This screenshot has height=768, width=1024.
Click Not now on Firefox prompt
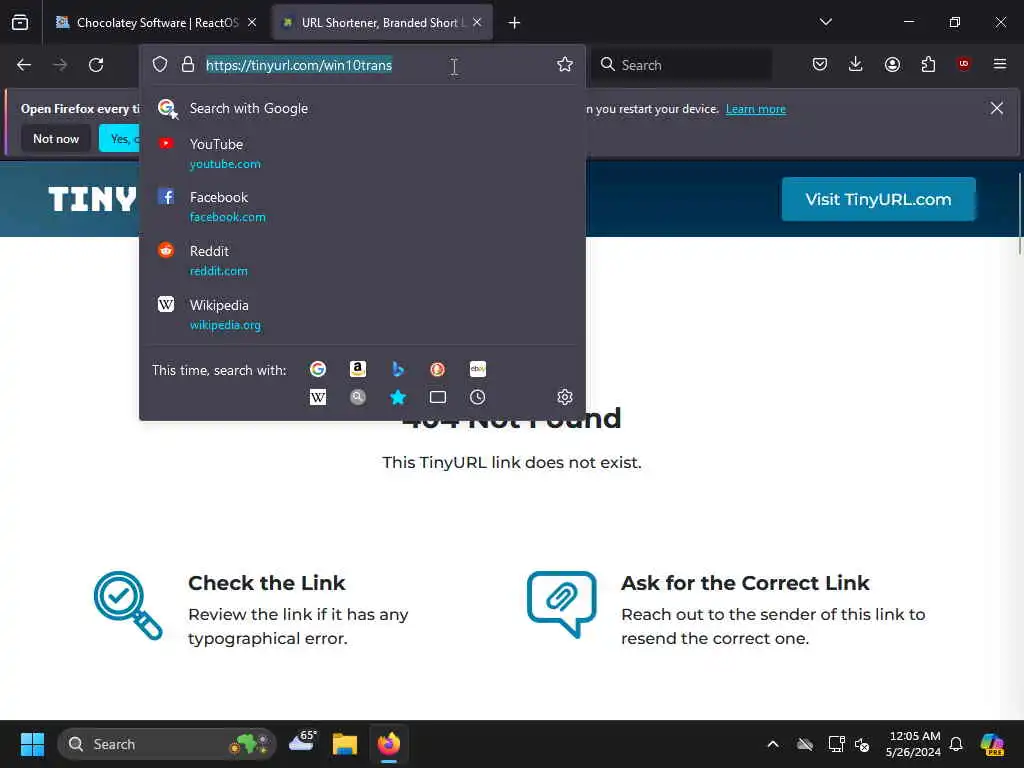coord(56,138)
